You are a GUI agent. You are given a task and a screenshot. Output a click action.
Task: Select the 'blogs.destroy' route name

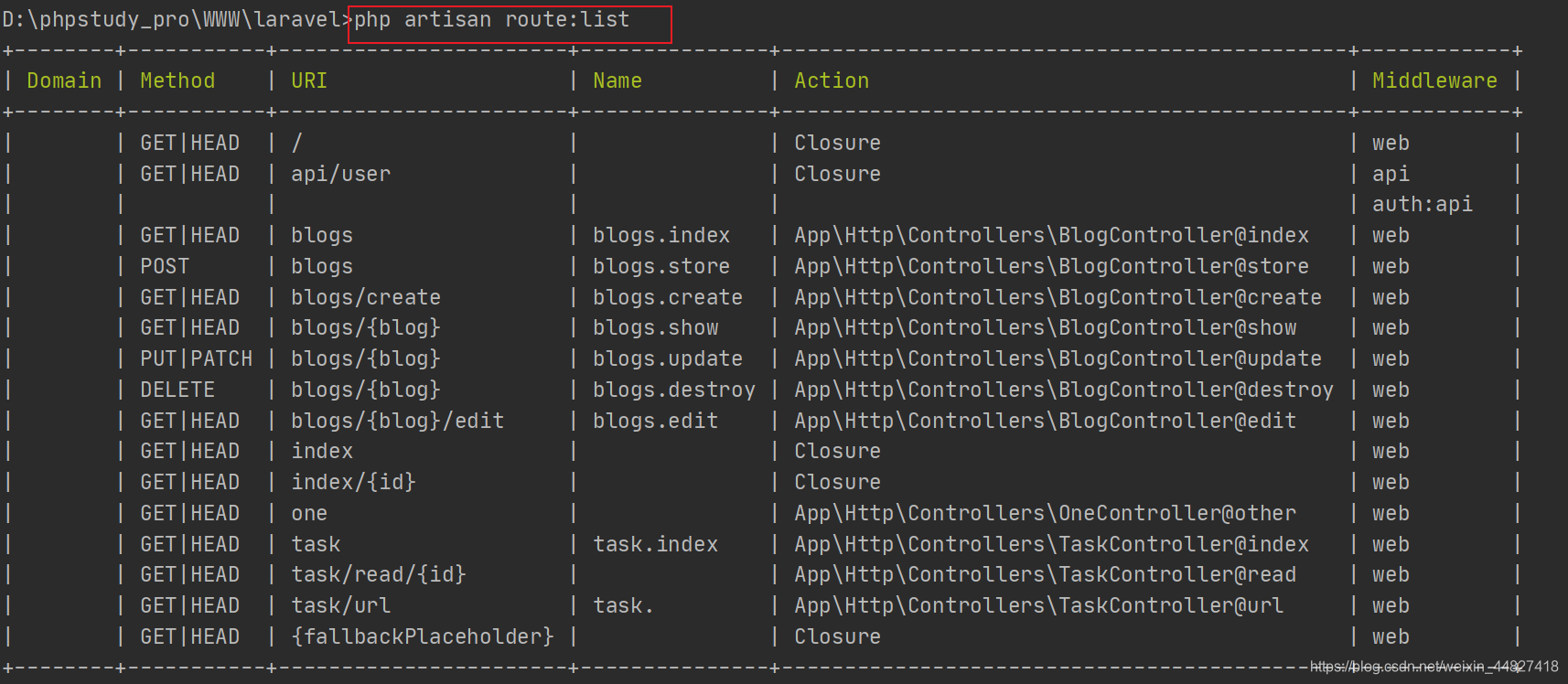pos(674,390)
